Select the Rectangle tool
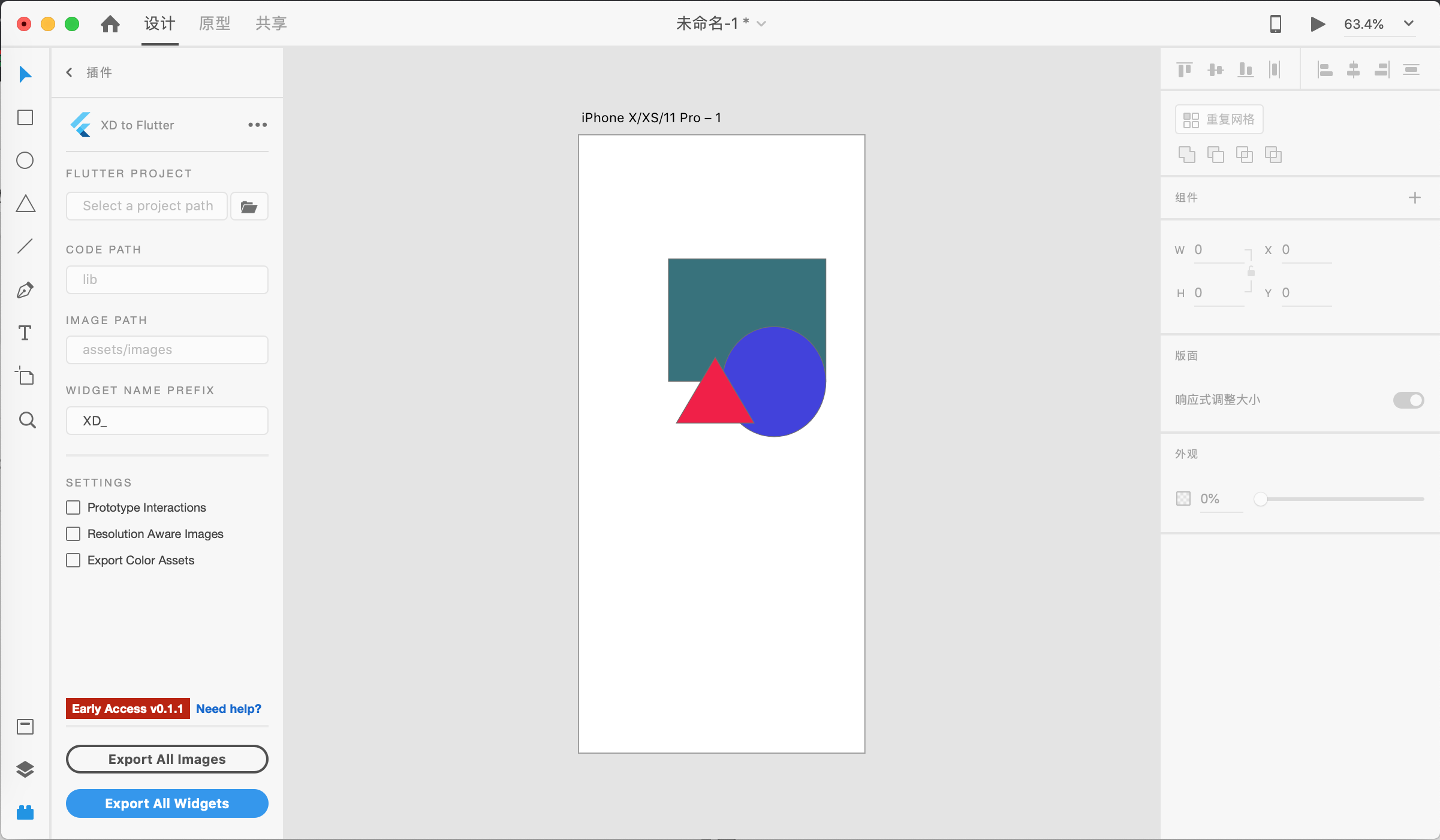Viewport: 1440px width, 840px height. (25, 117)
